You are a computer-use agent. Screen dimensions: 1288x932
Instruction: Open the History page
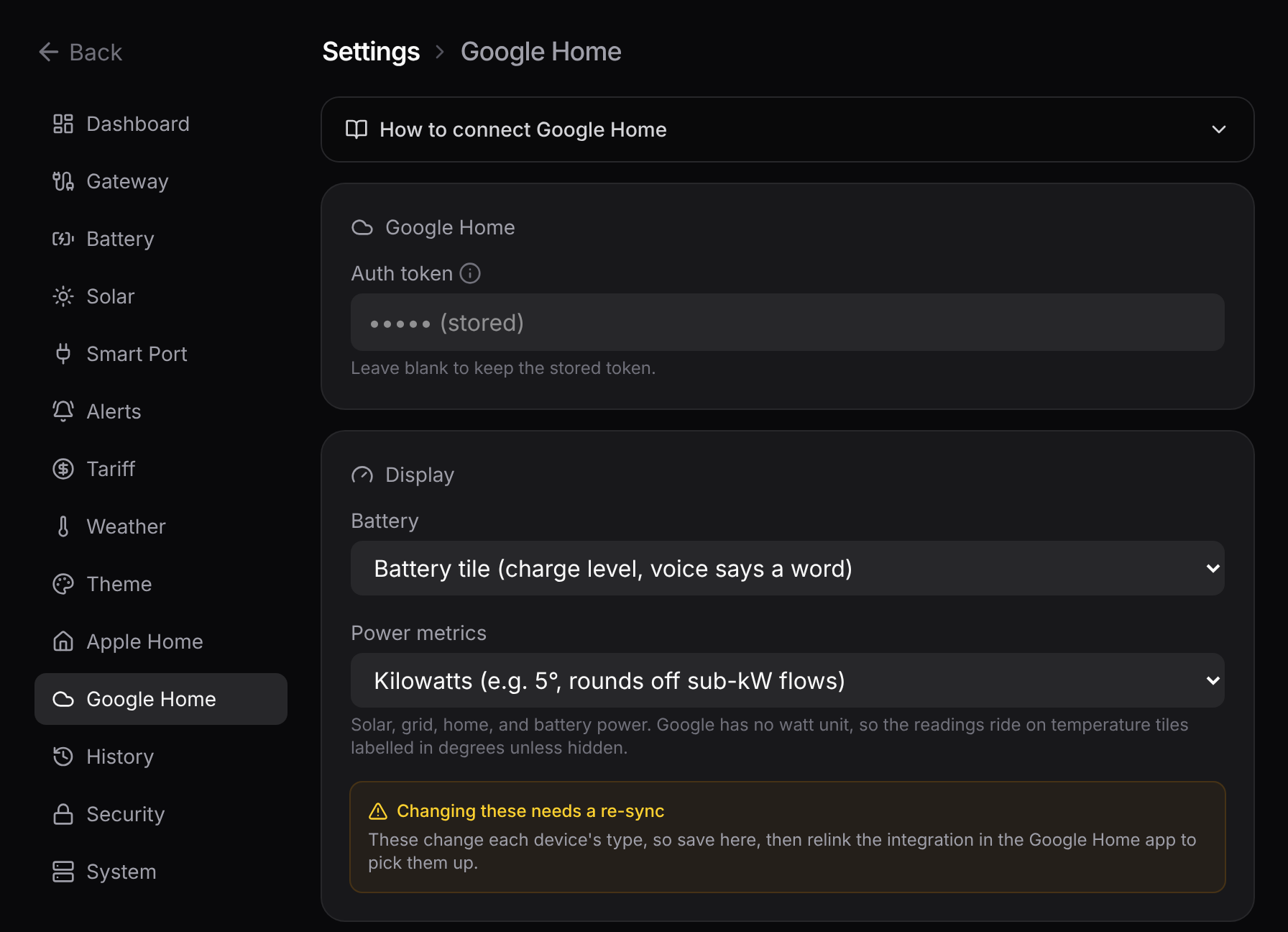(x=161, y=757)
